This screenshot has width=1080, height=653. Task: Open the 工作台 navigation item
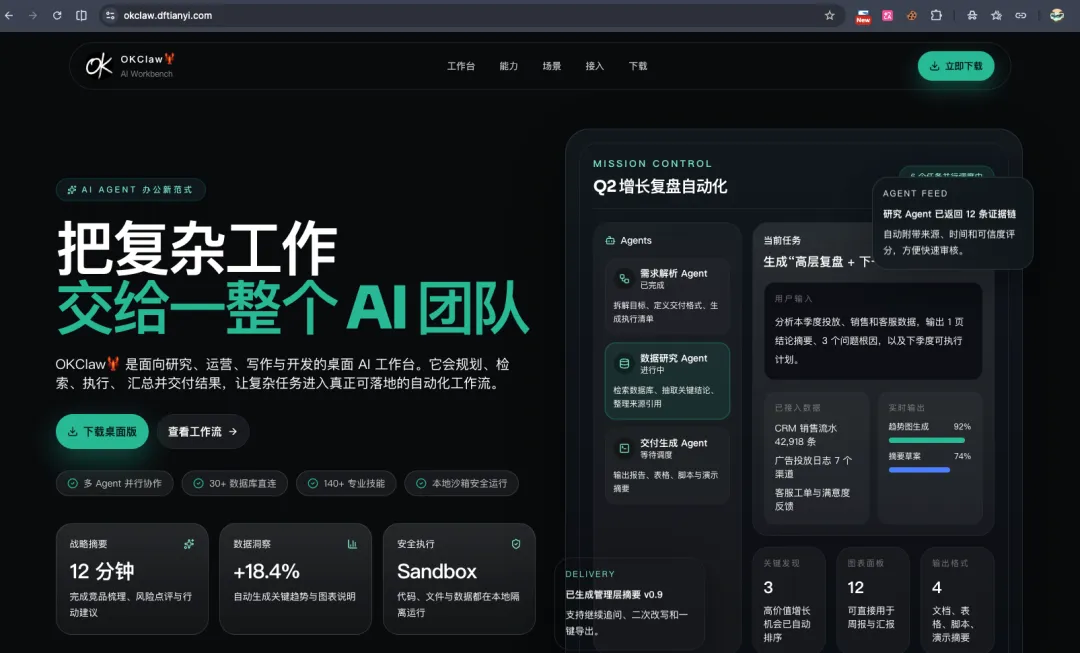[x=461, y=65]
